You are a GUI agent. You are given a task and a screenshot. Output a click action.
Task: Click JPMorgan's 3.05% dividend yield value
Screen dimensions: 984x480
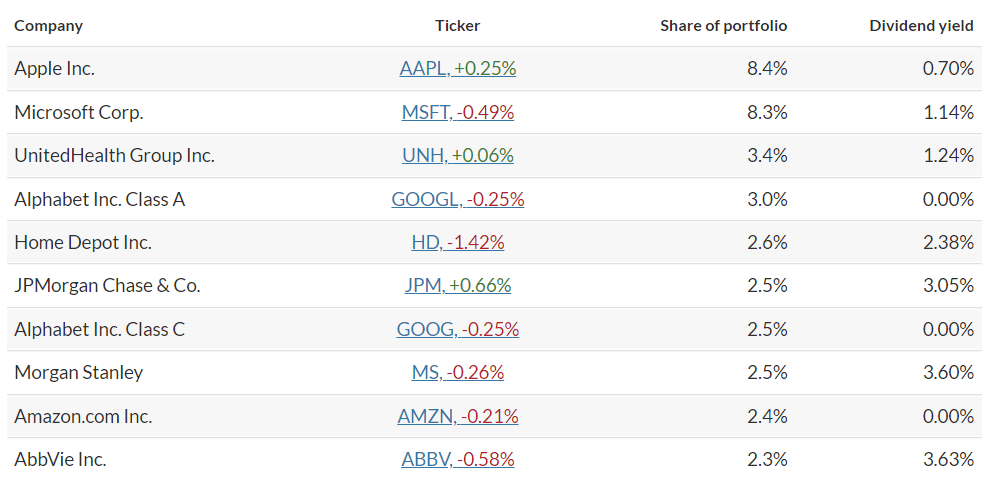948,286
